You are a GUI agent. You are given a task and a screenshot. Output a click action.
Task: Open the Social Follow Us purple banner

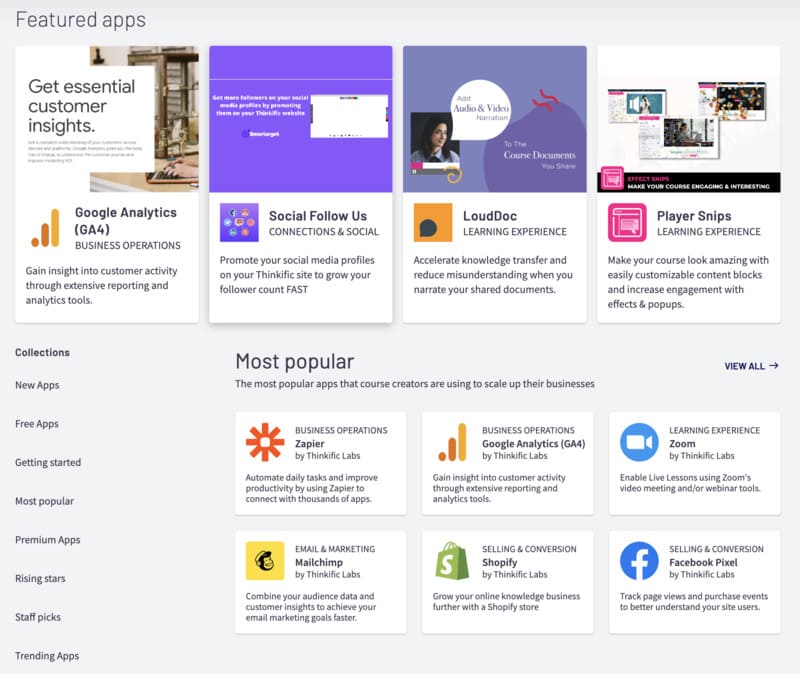tap(301, 119)
